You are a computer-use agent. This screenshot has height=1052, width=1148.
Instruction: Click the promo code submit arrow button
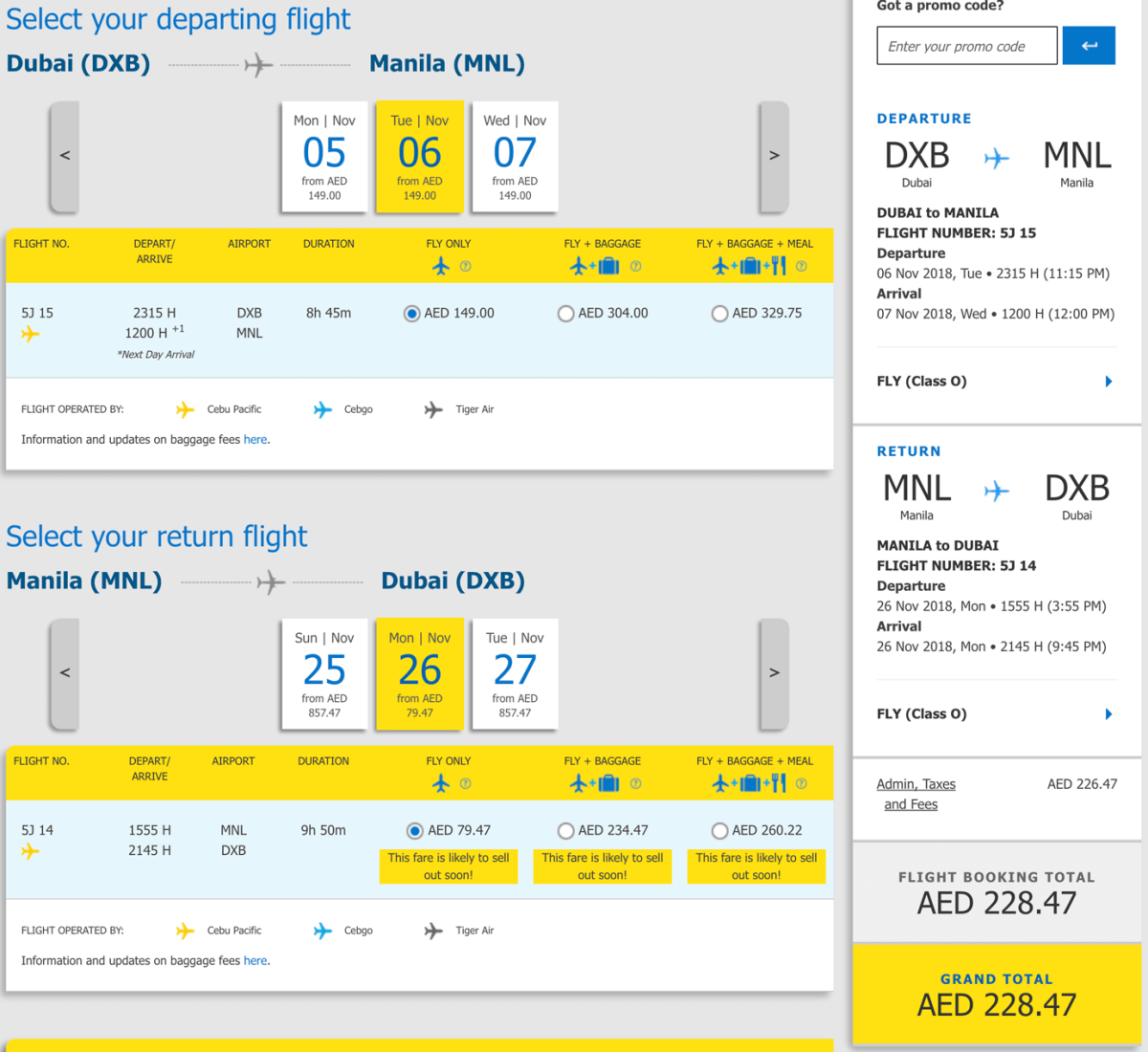coord(1089,46)
